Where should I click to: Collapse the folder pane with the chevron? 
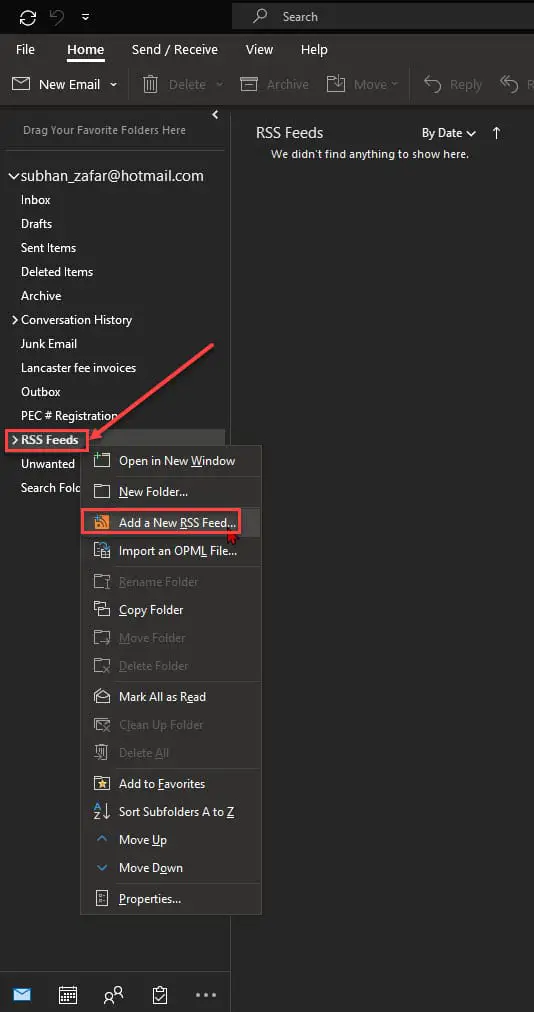[215, 115]
